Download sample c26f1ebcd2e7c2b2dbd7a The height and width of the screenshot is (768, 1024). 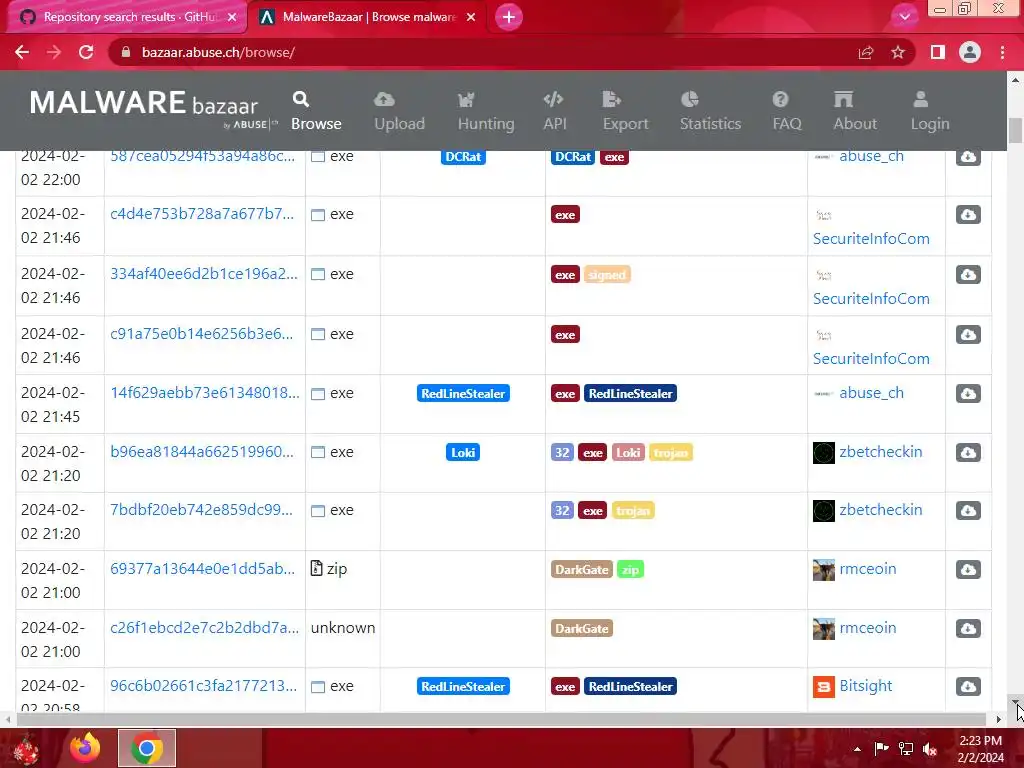pos(968,628)
